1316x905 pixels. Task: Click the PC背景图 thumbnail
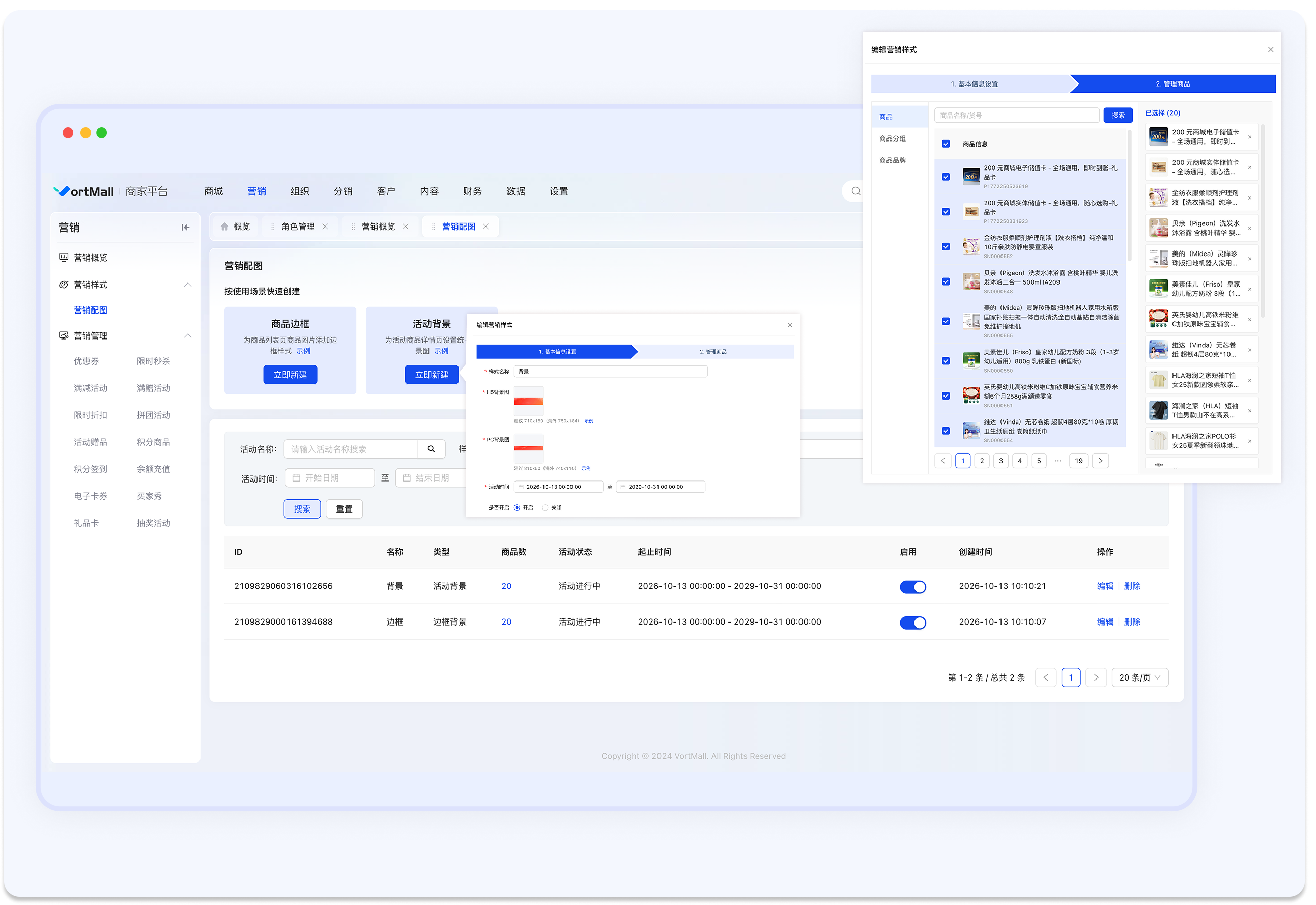point(528,449)
